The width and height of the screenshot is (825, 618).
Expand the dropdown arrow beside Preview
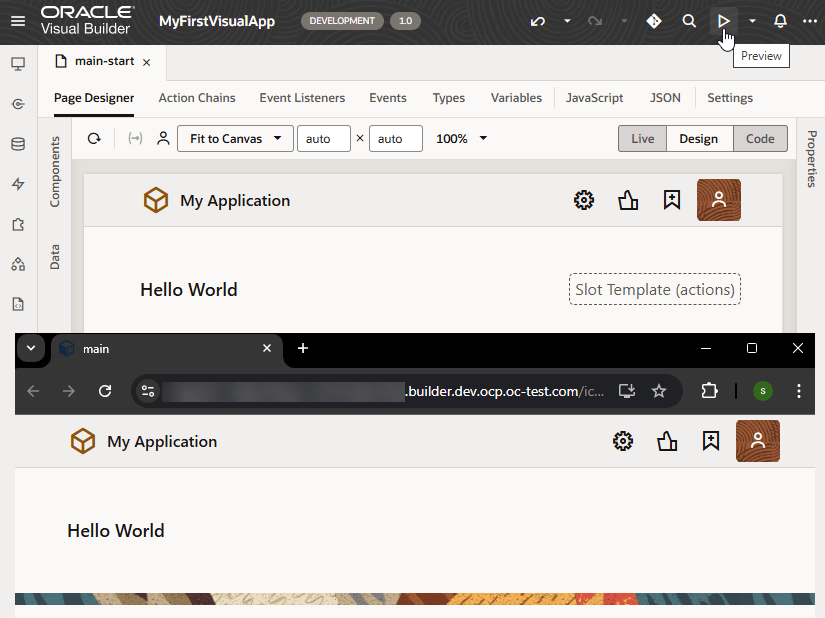[752, 21]
